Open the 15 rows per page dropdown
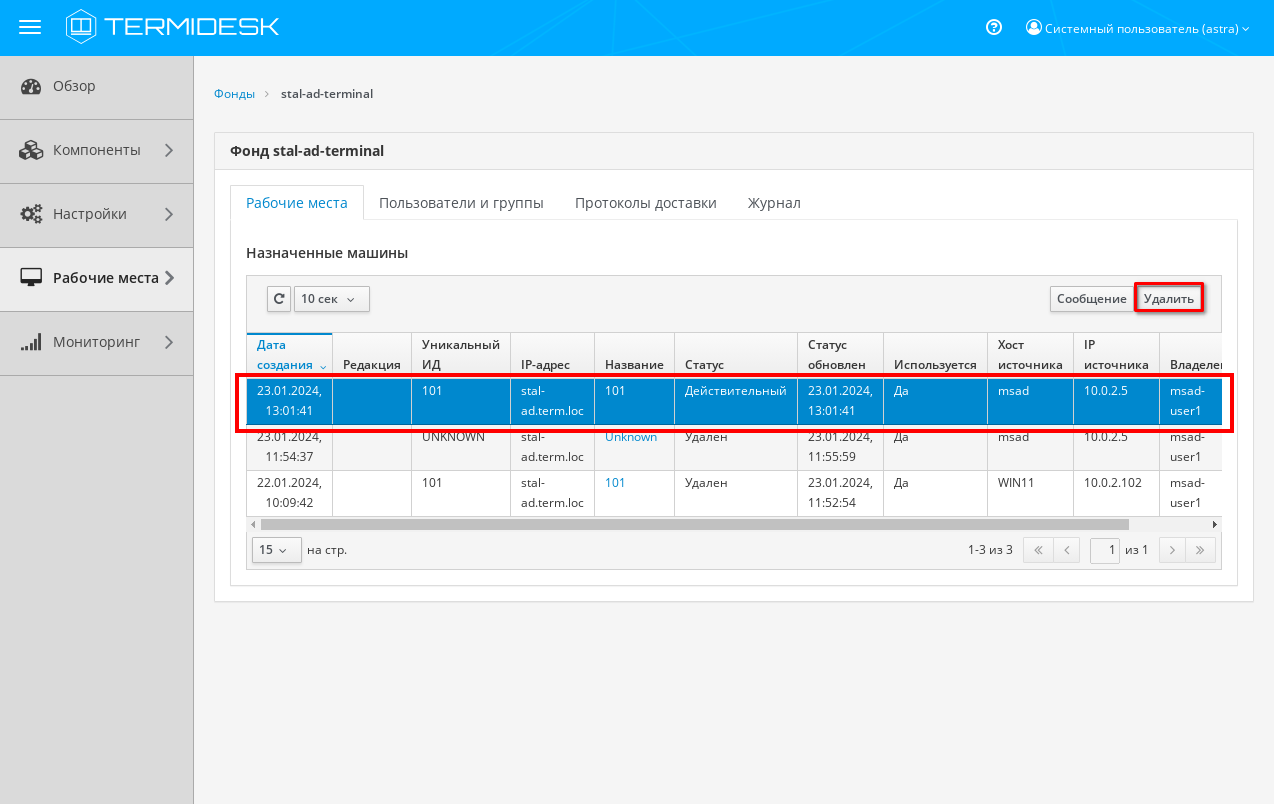This screenshot has width=1274, height=804. tap(276, 550)
